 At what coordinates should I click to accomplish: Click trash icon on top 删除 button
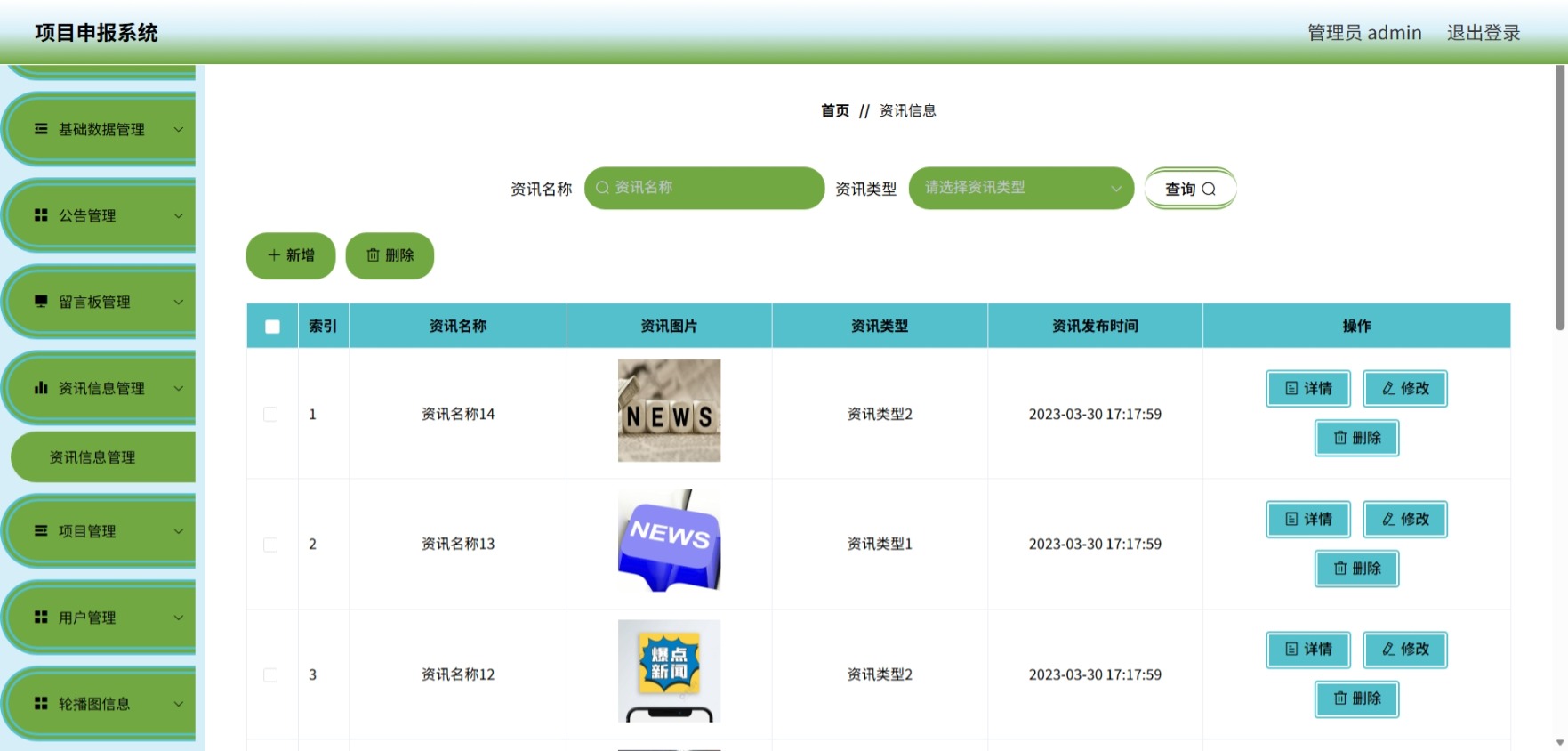click(373, 255)
